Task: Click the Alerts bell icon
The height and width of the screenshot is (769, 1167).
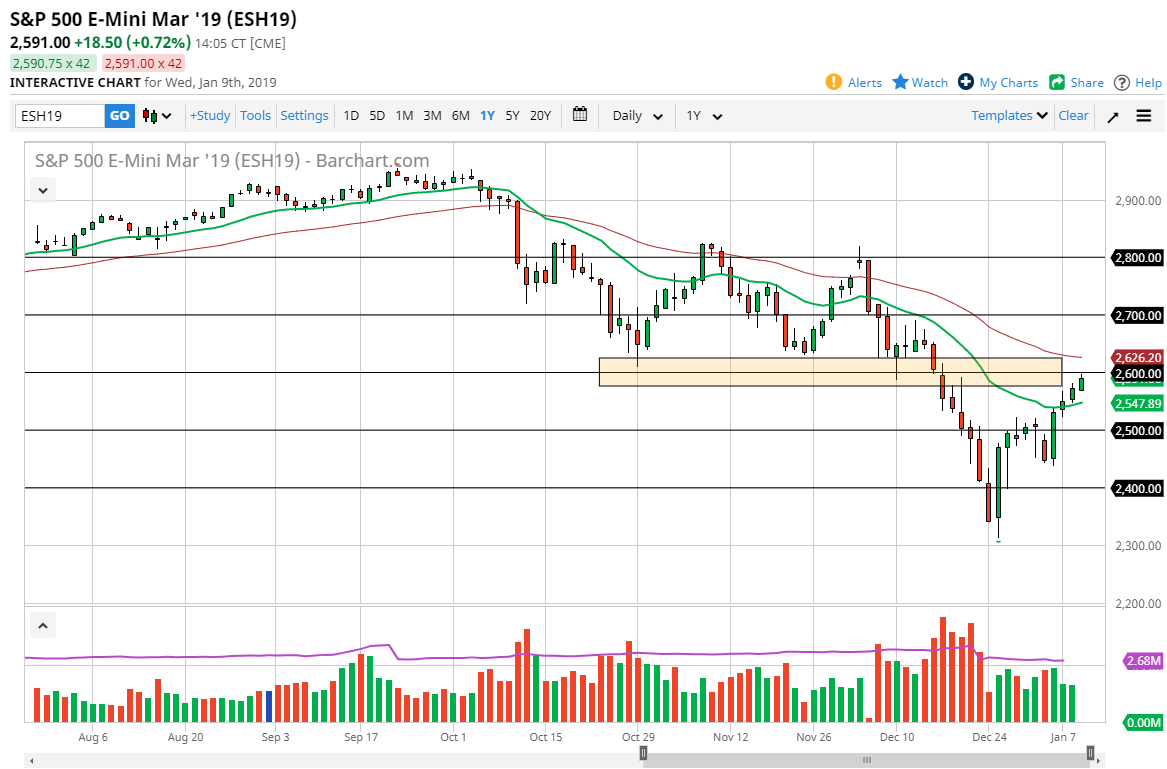Action: 834,82
